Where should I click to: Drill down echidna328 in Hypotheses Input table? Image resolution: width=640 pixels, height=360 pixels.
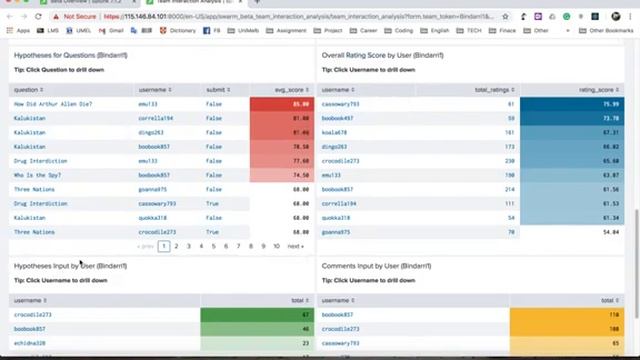29,343
